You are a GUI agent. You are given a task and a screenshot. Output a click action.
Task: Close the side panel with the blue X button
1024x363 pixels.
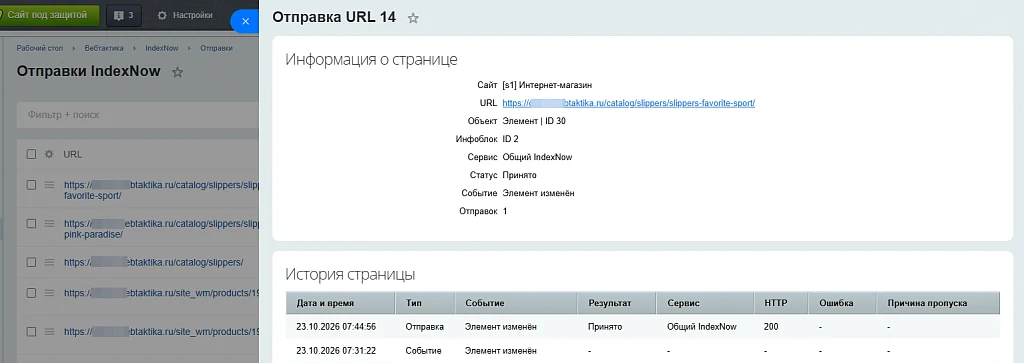(245, 21)
